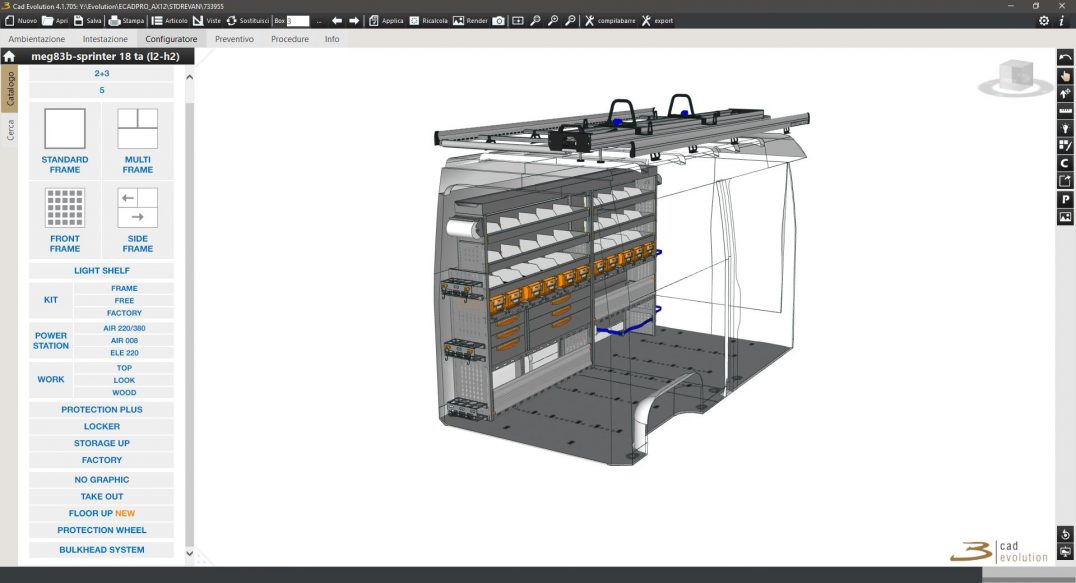The image size is (1076, 583).
Task: Enable the MULTI FRAME option
Action: click(137, 140)
